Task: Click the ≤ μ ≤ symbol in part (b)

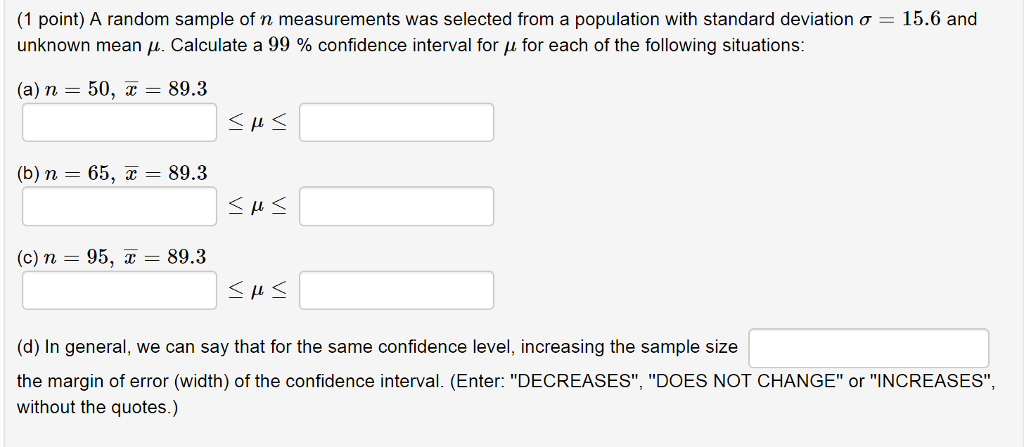Action: click(257, 207)
